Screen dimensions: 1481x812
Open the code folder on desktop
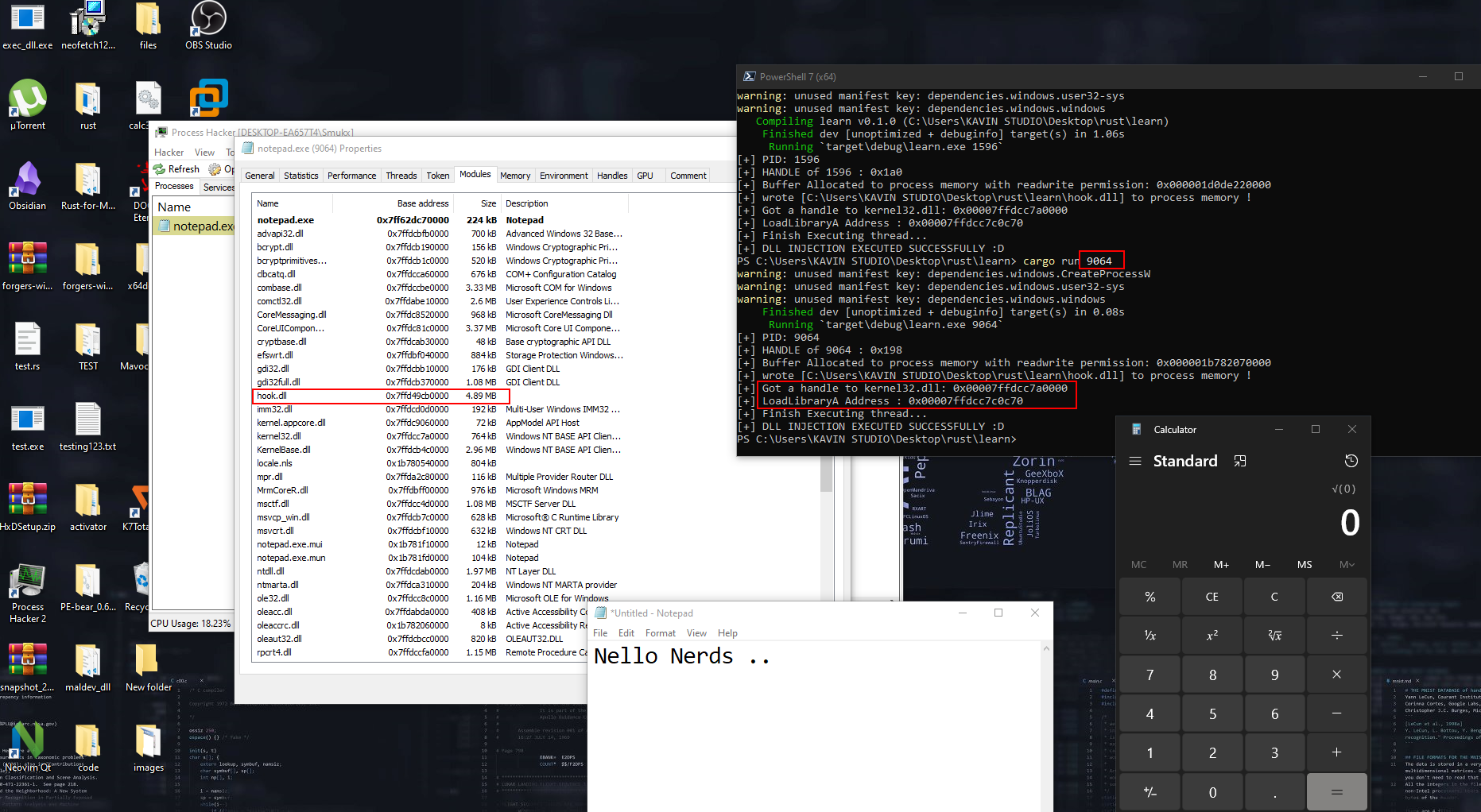pos(88,747)
